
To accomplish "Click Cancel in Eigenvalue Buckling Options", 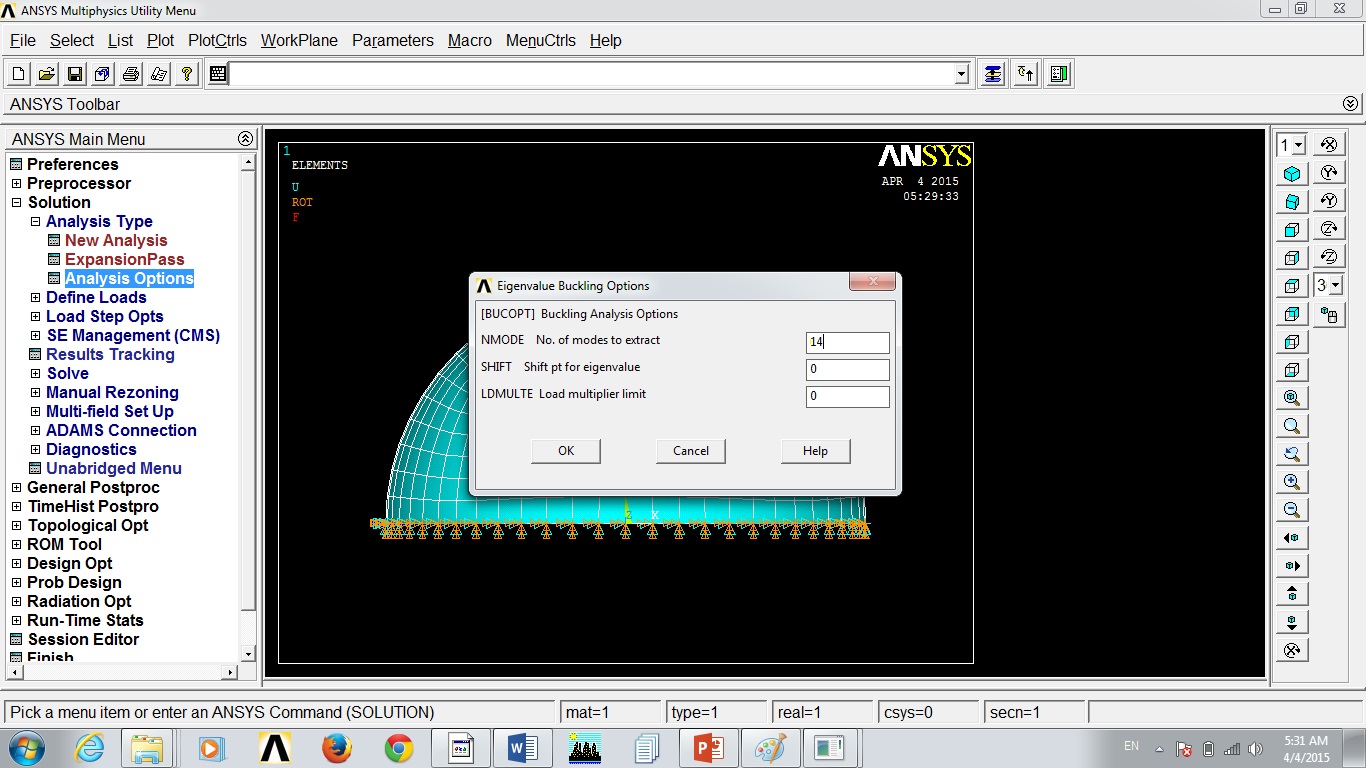I will pyautogui.click(x=691, y=451).
